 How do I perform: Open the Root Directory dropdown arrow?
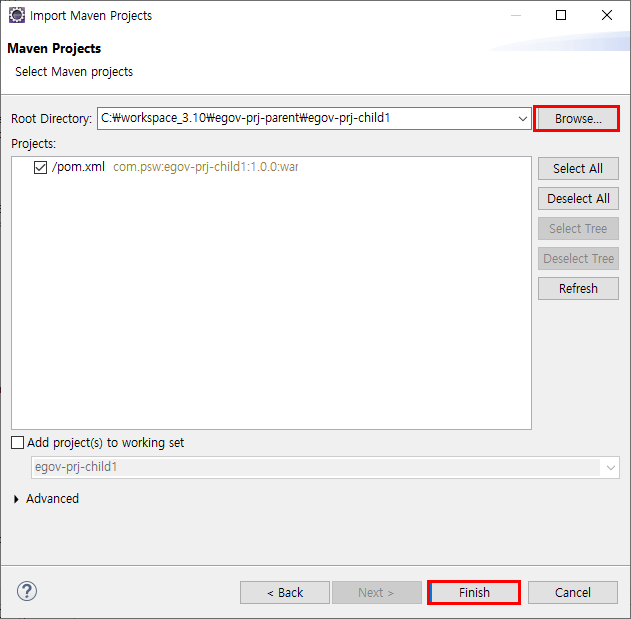pyautogui.click(x=522, y=119)
